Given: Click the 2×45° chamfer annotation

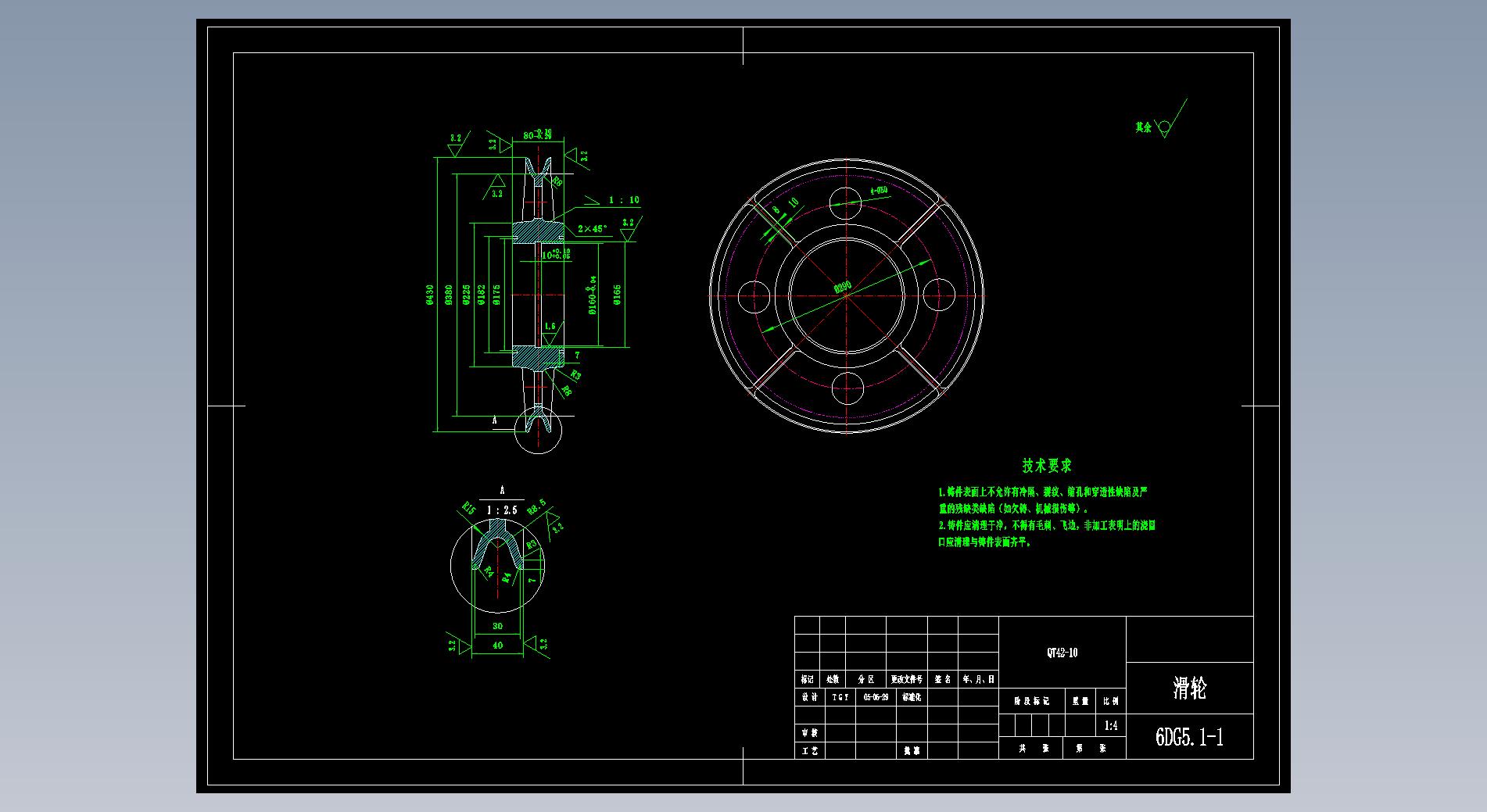Looking at the screenshot, I should 592,229.
